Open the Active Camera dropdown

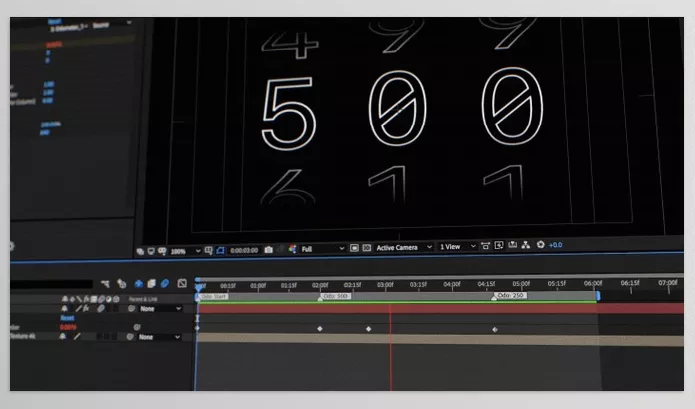(x=403, y=247)
